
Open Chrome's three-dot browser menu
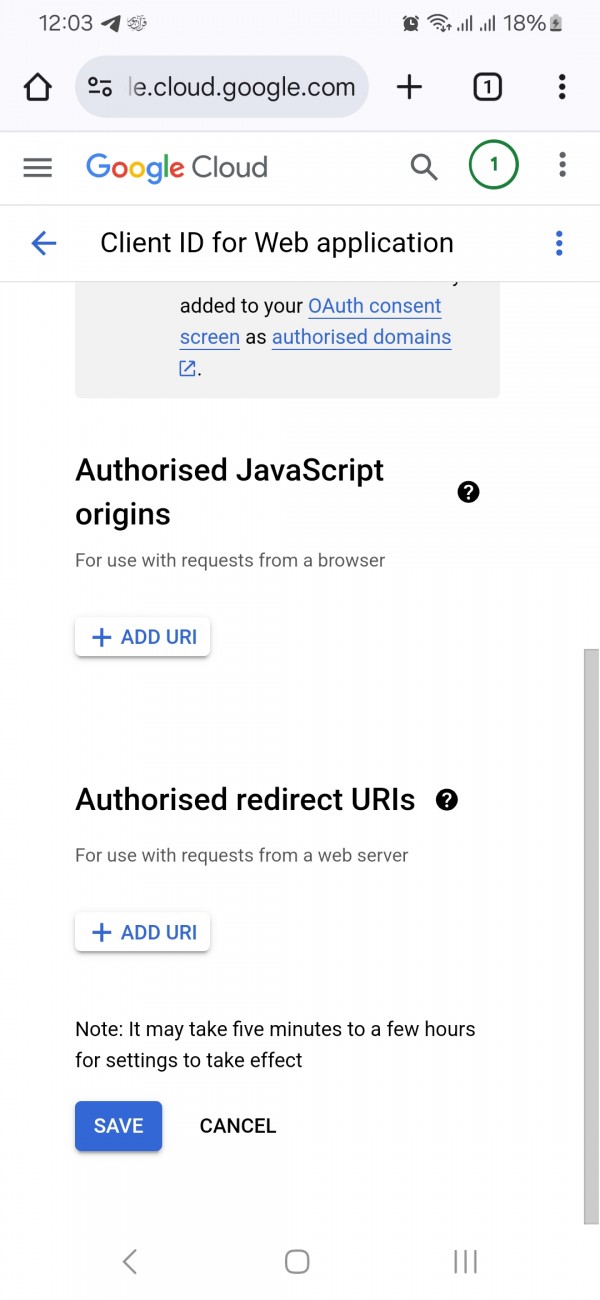pos(562,87)
